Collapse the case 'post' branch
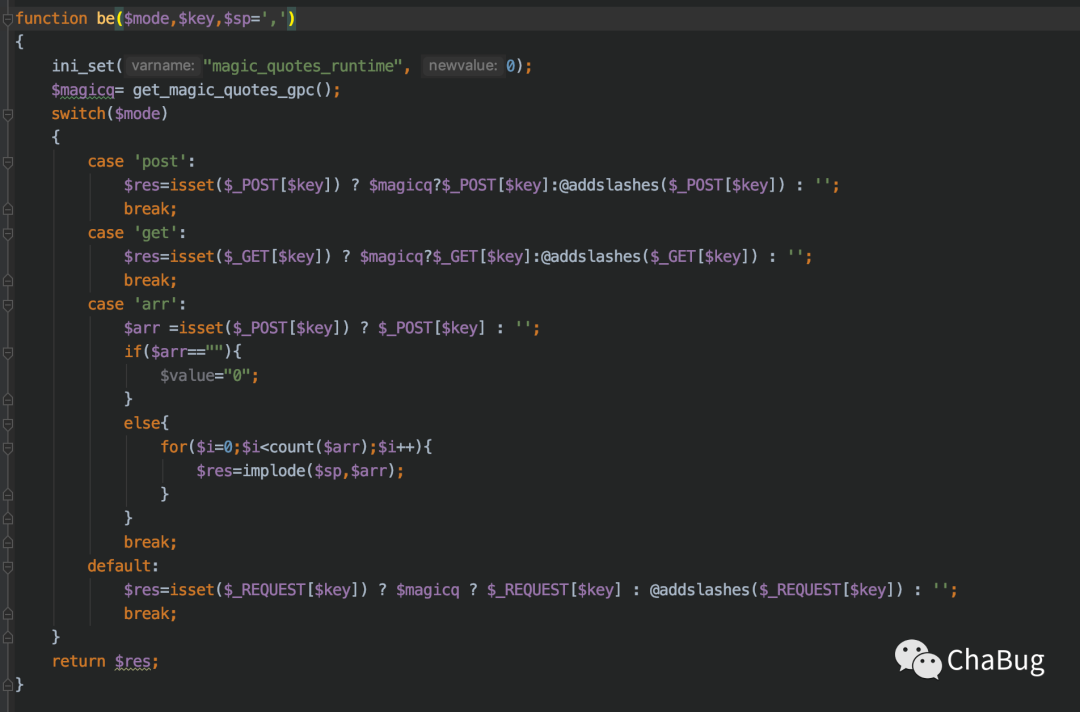Image resolution: width=1080 pixels, height=712 pixels. 8,161
